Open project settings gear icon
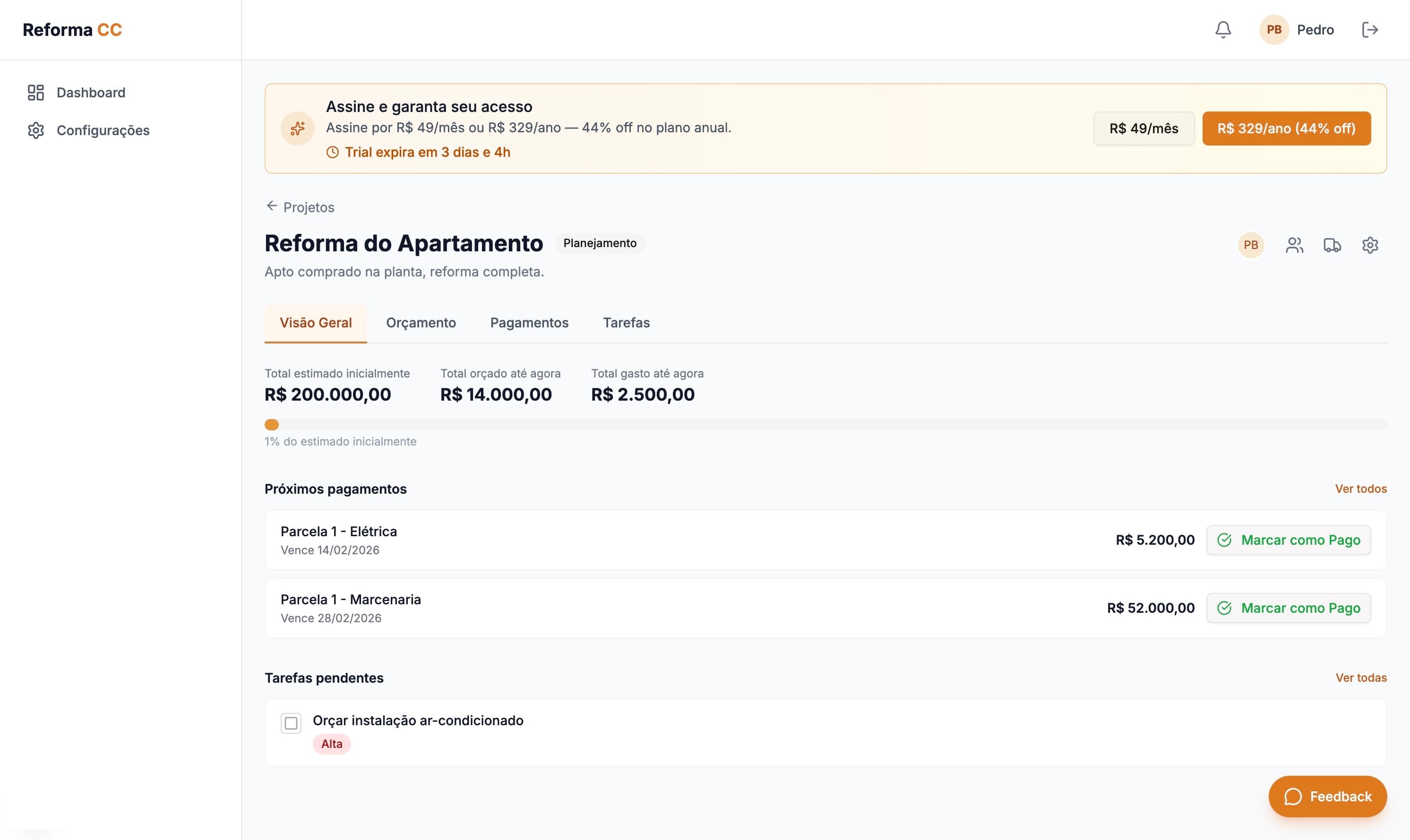Image resolution: width=1410 pixels, height=840 pixels. (x=1370, y=245)
